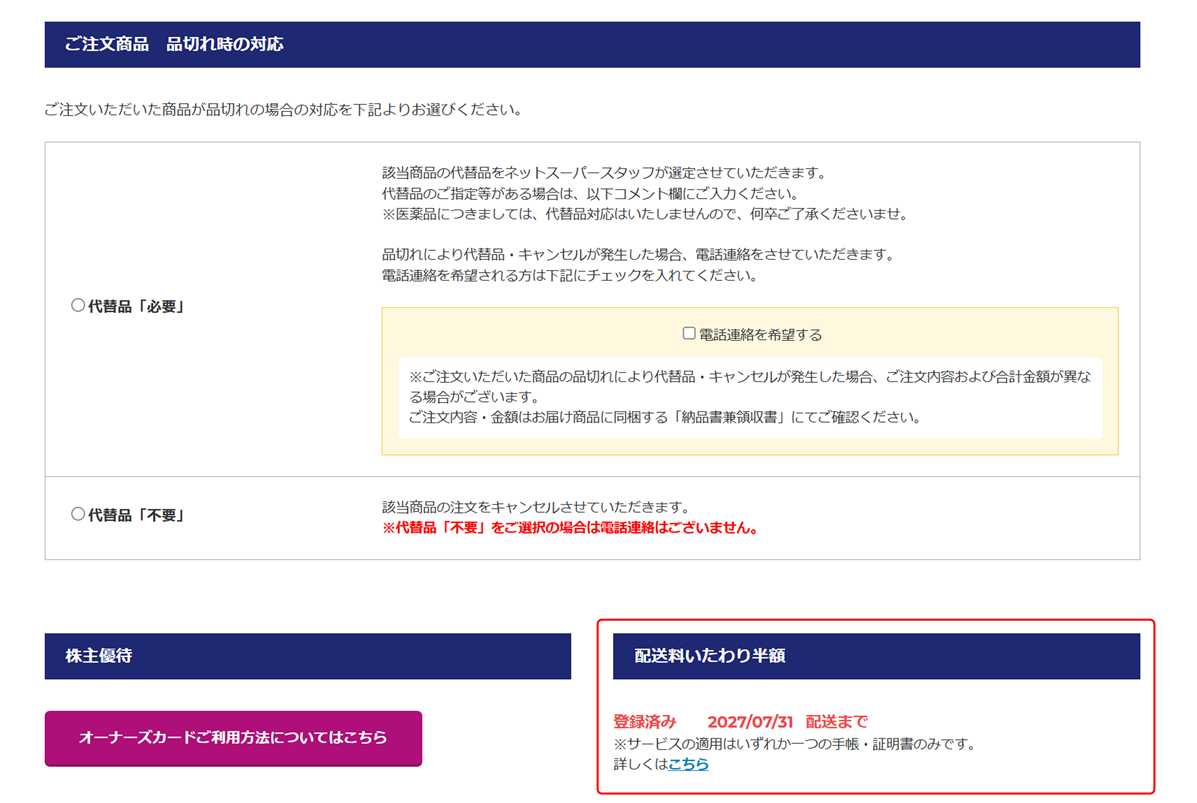
Task: Enable the 電話連絡を希望する checkbox
Action: tap(688, 334)
